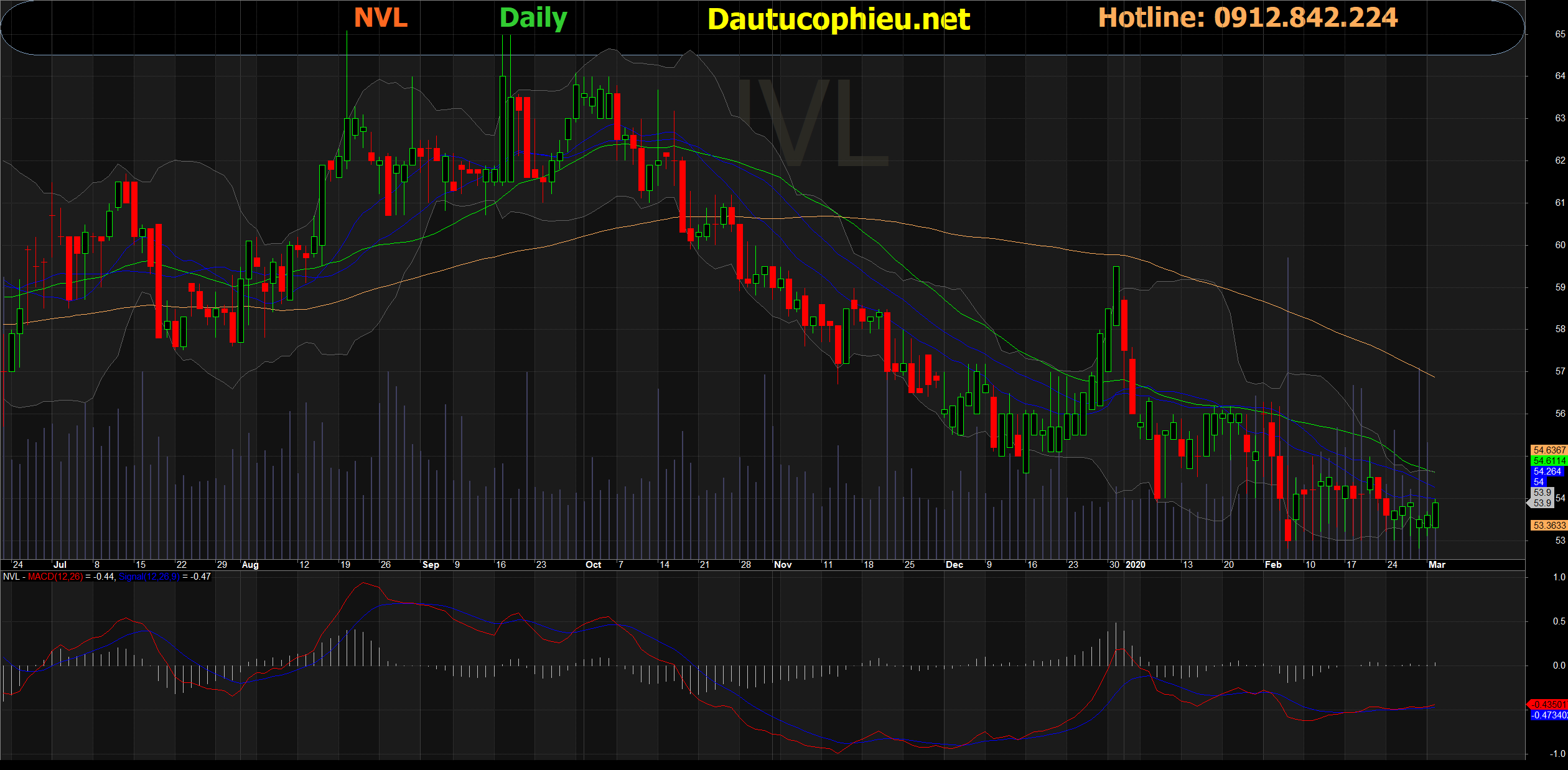Click the blue -0.47340 signal value tag
The width and height of the screenshot is (1568, 770).
(1548, 715)
